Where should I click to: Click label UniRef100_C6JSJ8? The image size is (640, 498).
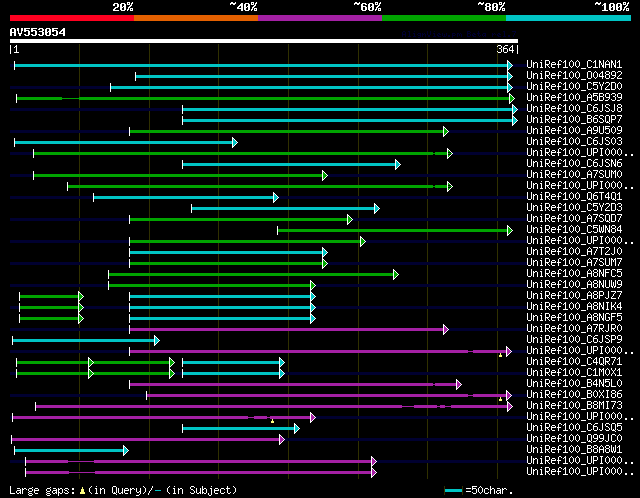click(574, 109)
